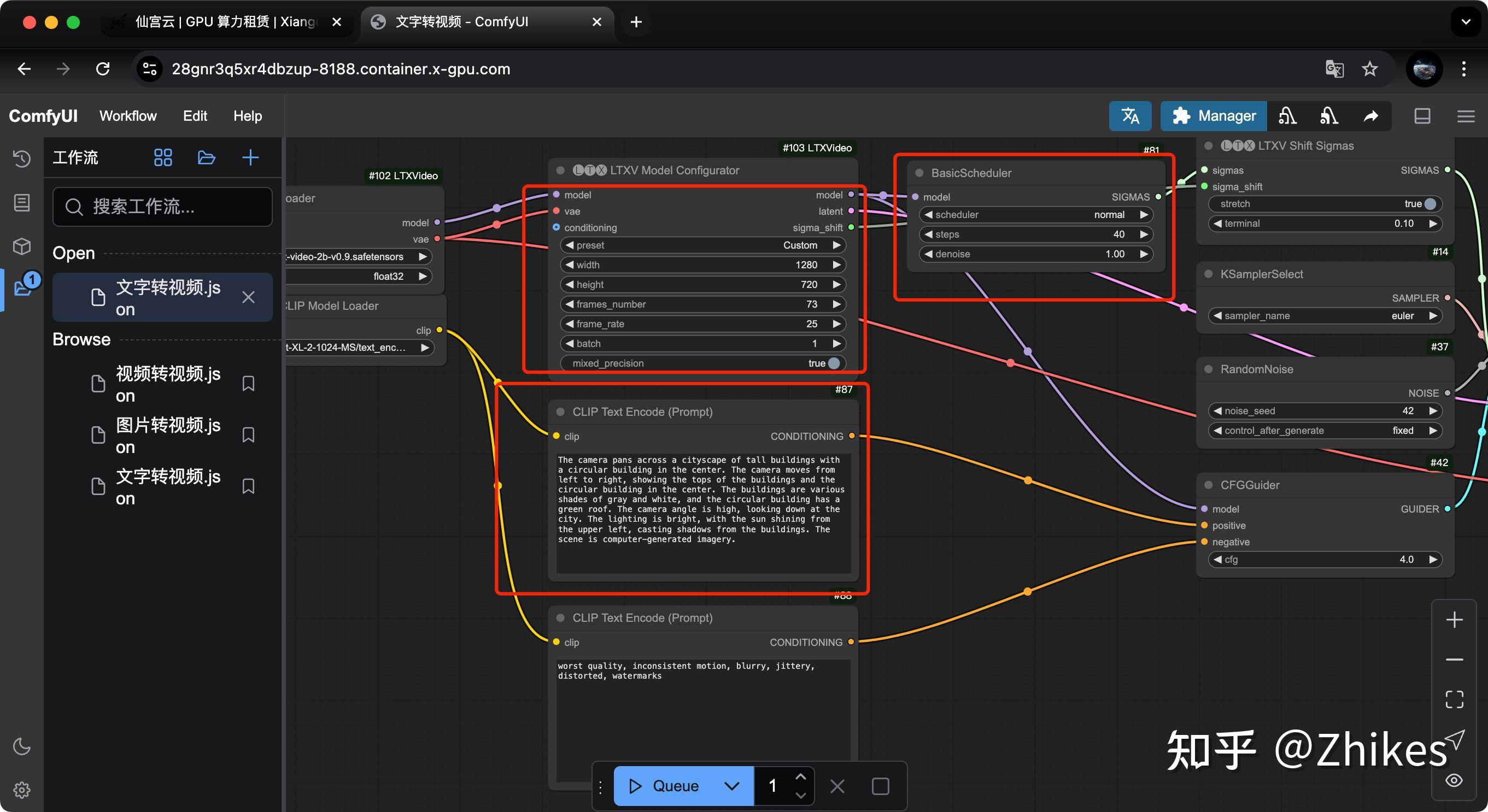1488x812 pixels.
Task: Collapse LTXV Shift Sigmas node title dot
Action: tap(1209, 146)
